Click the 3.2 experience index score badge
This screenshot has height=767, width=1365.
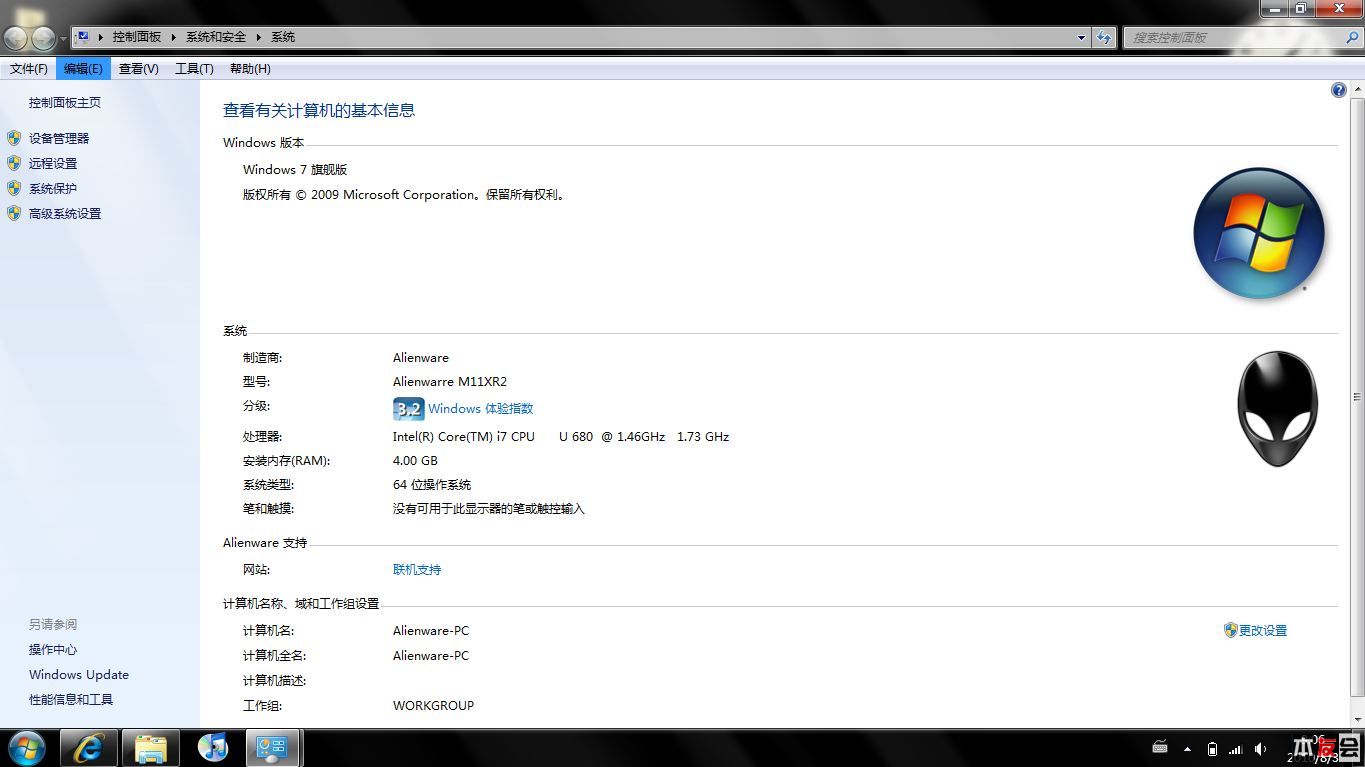tap(408, 409)
